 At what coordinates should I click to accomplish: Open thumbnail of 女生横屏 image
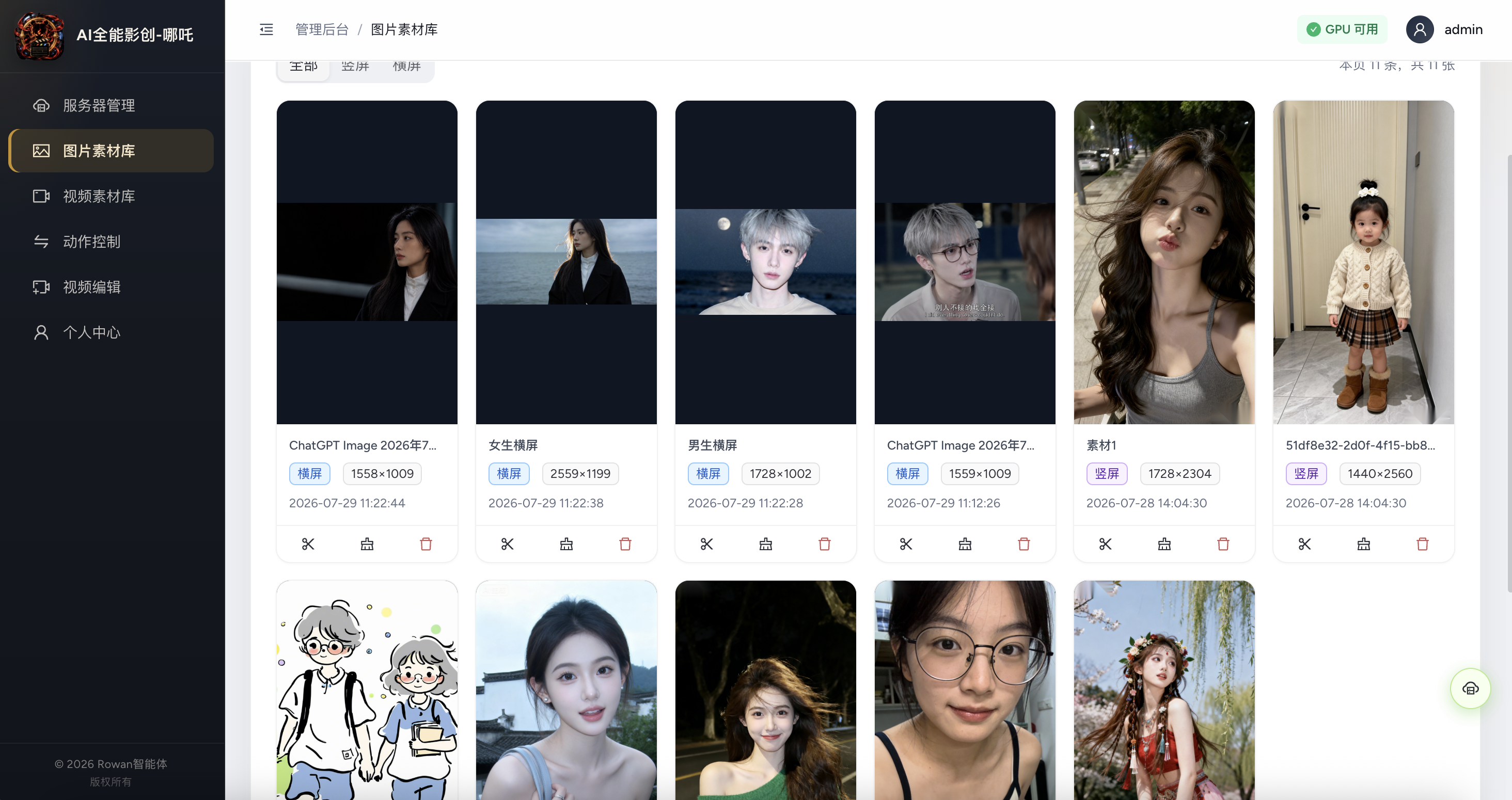(x=566, y=262)
